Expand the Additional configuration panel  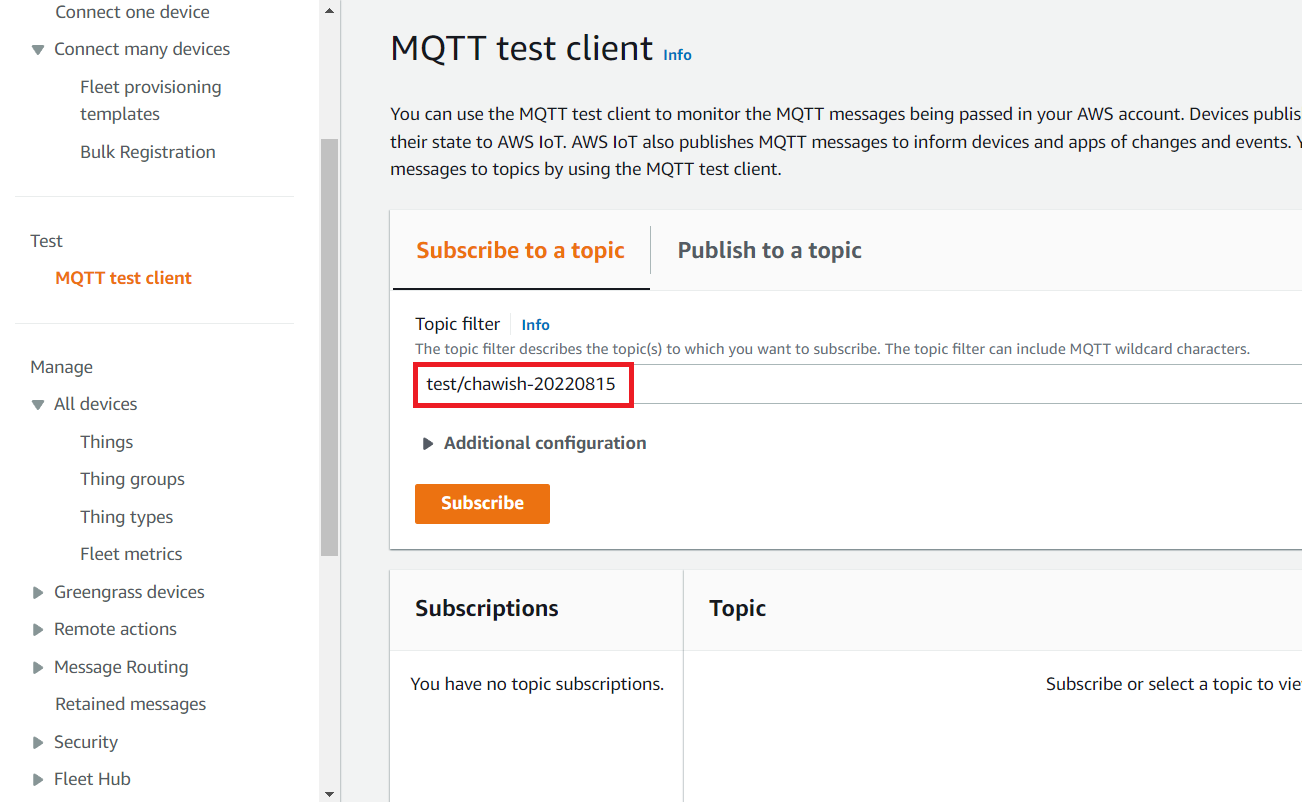coord(428,442)
